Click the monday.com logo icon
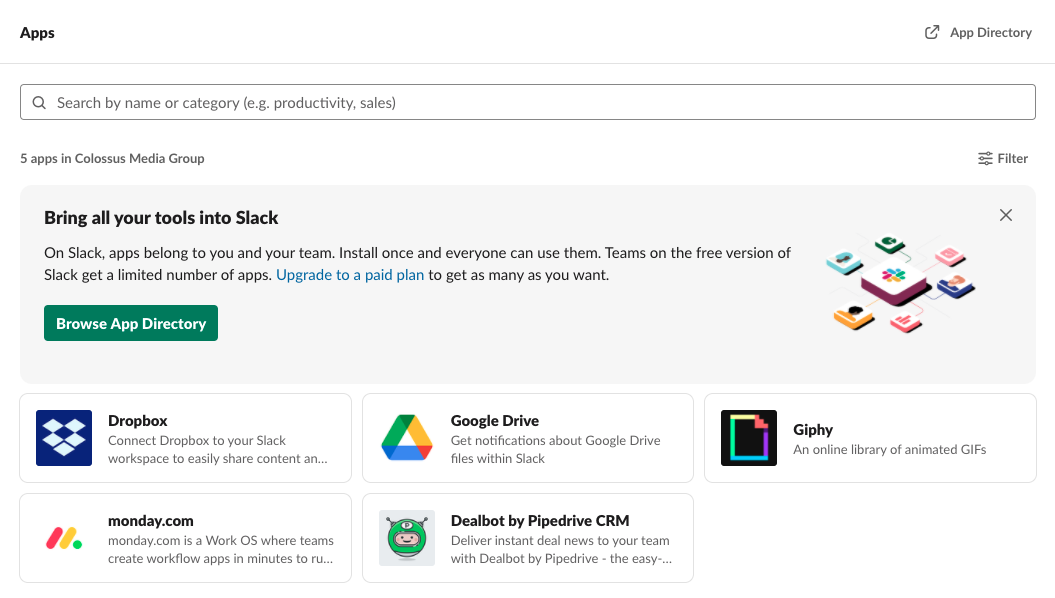This screenshot has width=1055, height=598. [x=64, y=538]
